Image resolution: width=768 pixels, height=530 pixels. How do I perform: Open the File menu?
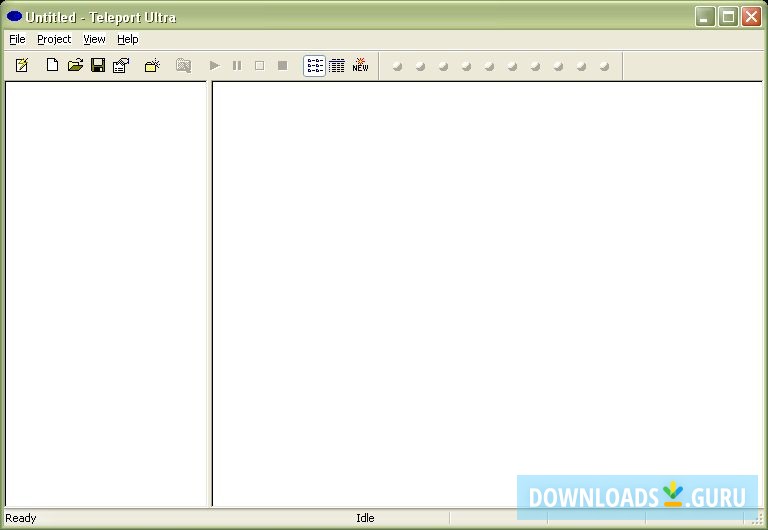click(17, 39)
